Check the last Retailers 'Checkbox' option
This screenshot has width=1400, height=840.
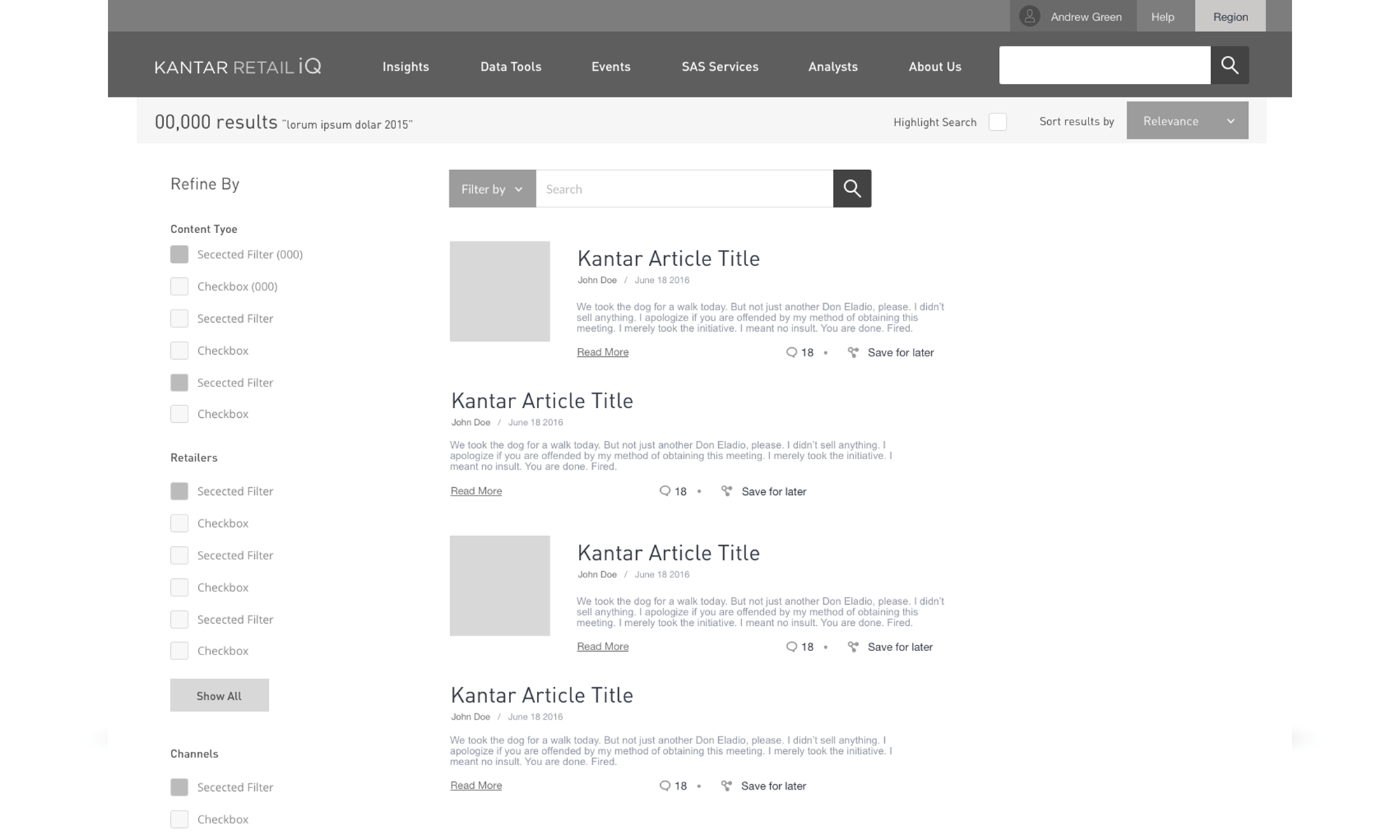[x=179, y=651]
